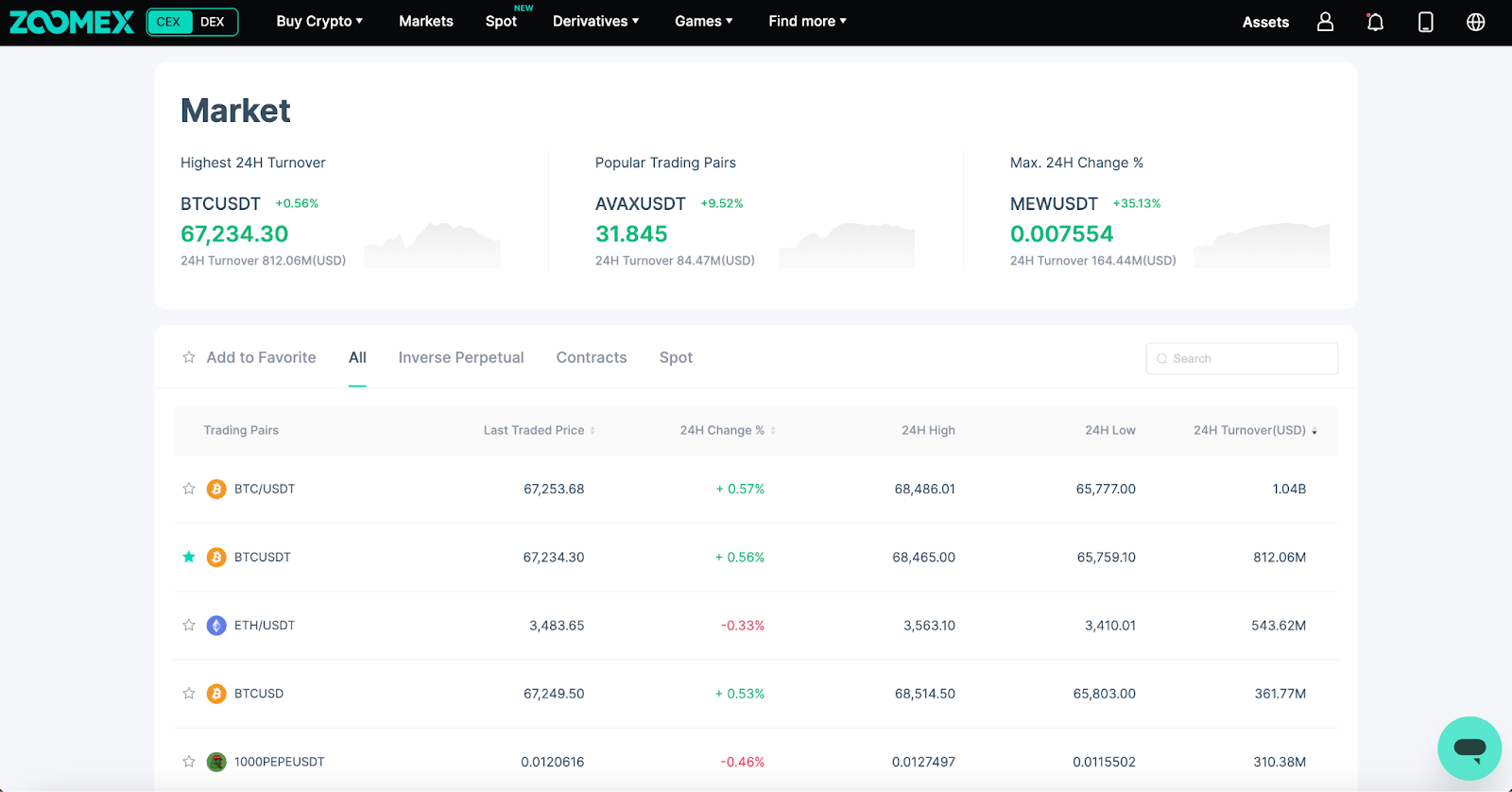This screenshot has height=792, width=1512.
Task: Open BTCUSDT in Highest 24H Turnover card
Action: click(x=220, y=203)
